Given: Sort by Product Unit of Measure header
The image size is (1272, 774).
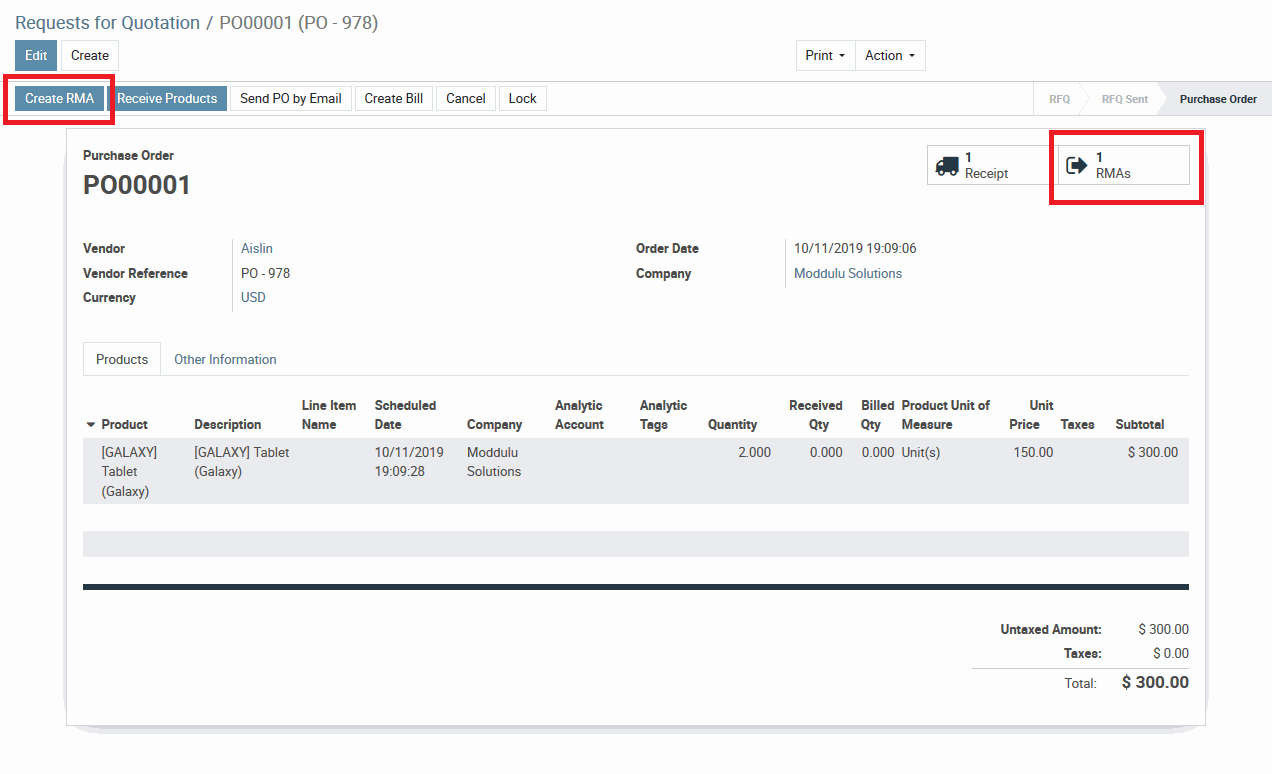Looking at the screenshot, I should tap(946, 415).
